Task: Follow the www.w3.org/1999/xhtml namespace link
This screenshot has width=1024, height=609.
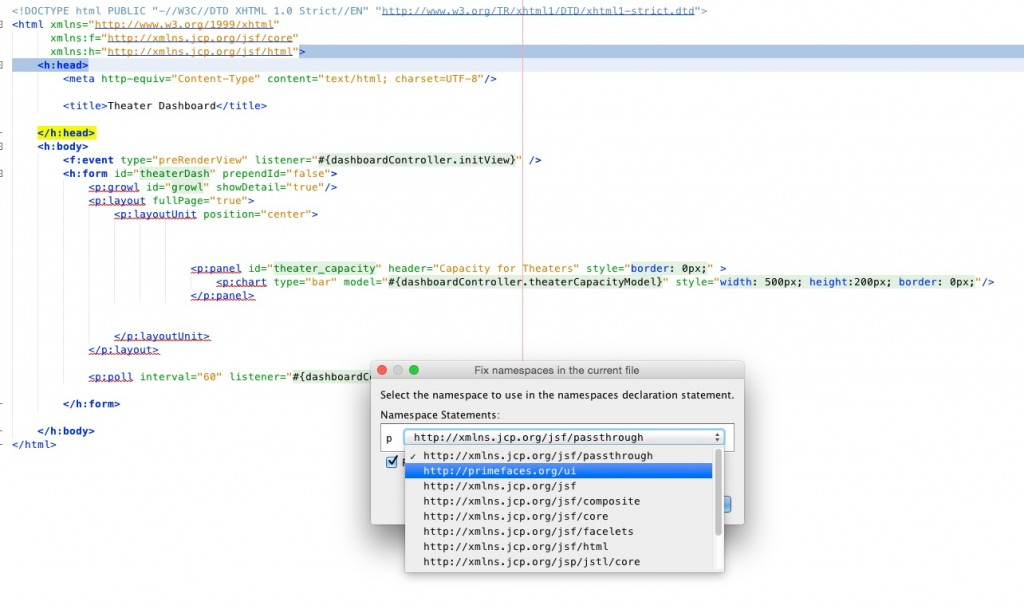Action: coord(184,25)
